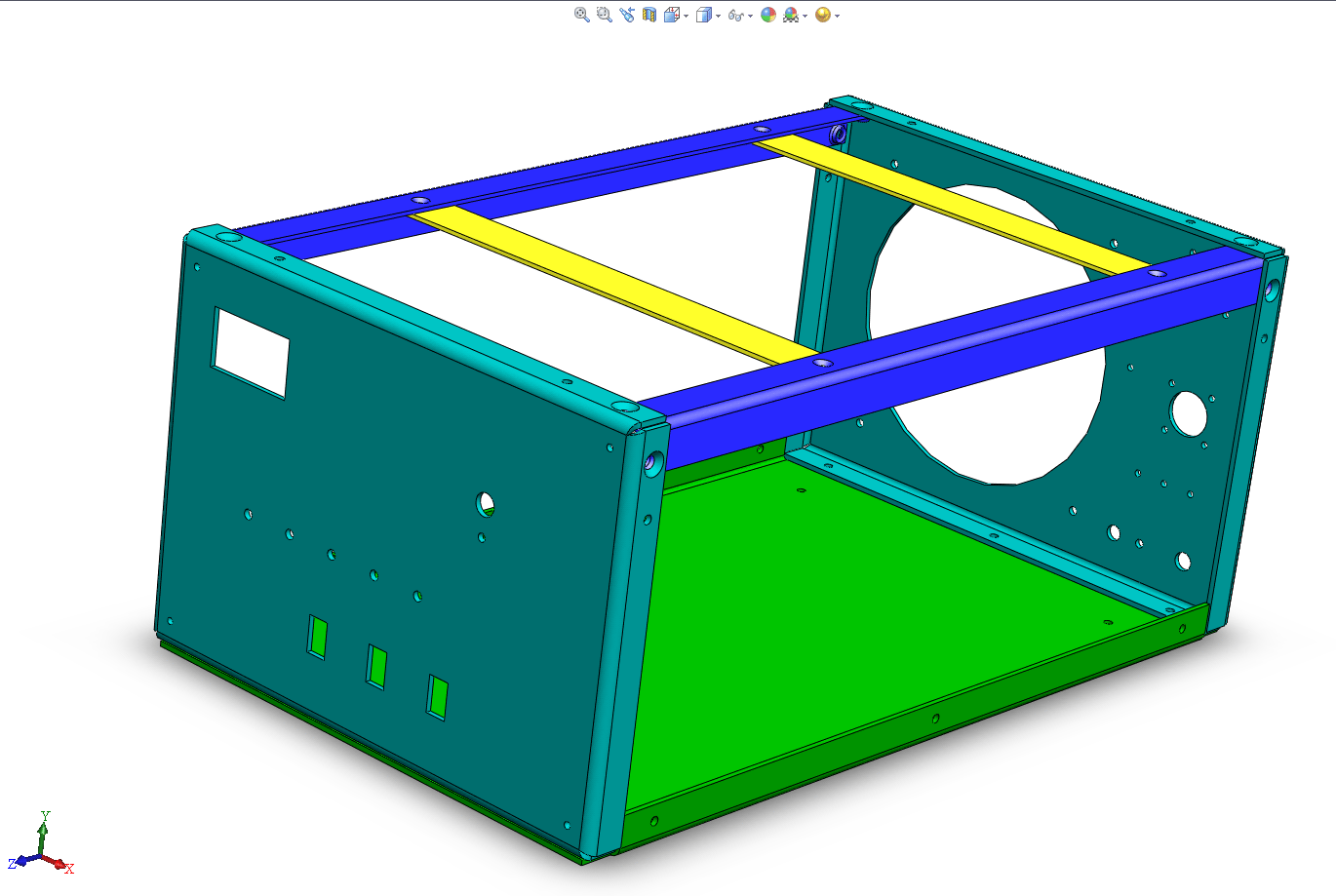
Task: Expand the Display Style dropdown arrow
Action: pyautogui.click(x=718, y=16)
